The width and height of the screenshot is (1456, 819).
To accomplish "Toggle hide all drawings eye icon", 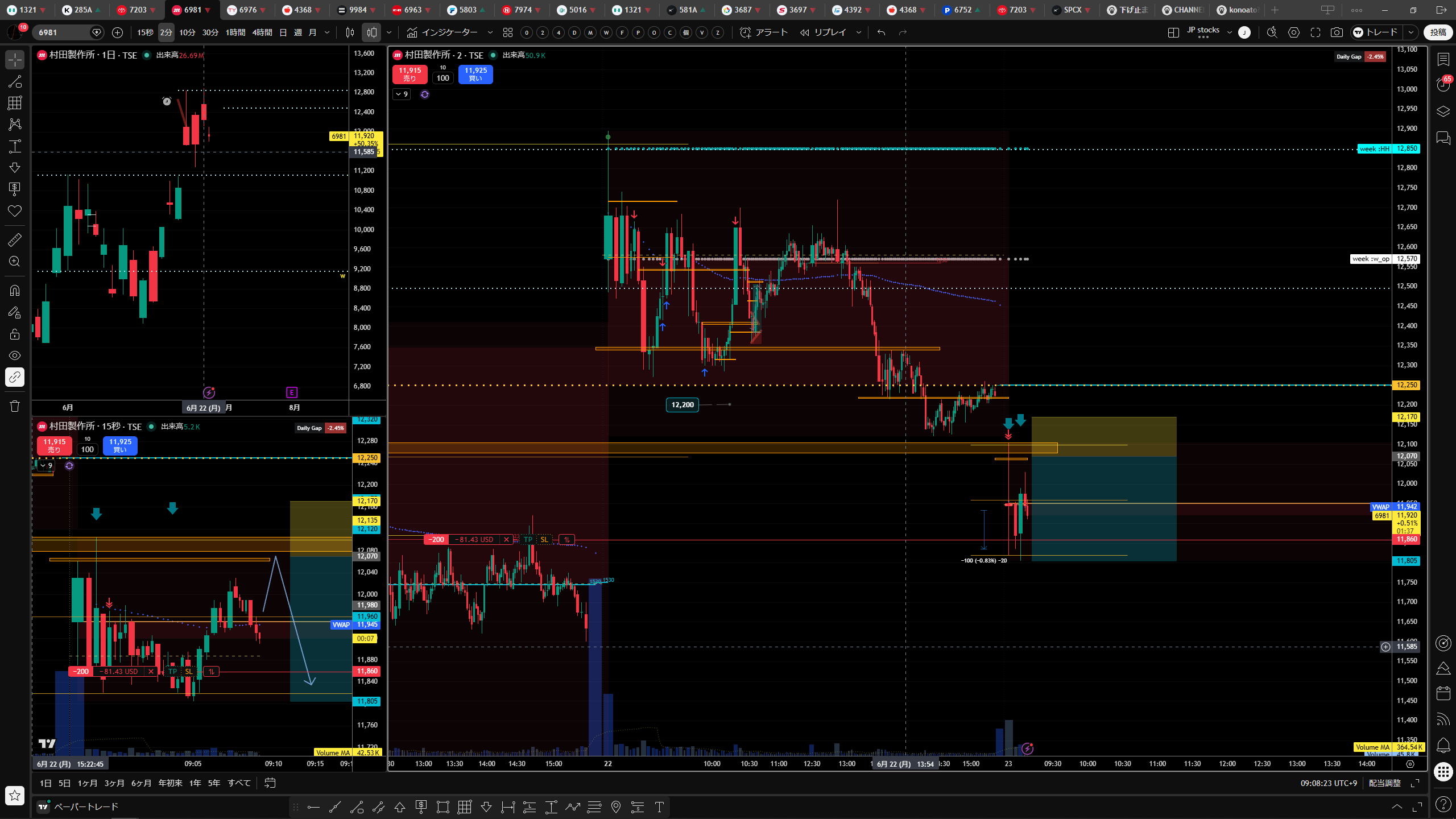I will coord(15,355).
